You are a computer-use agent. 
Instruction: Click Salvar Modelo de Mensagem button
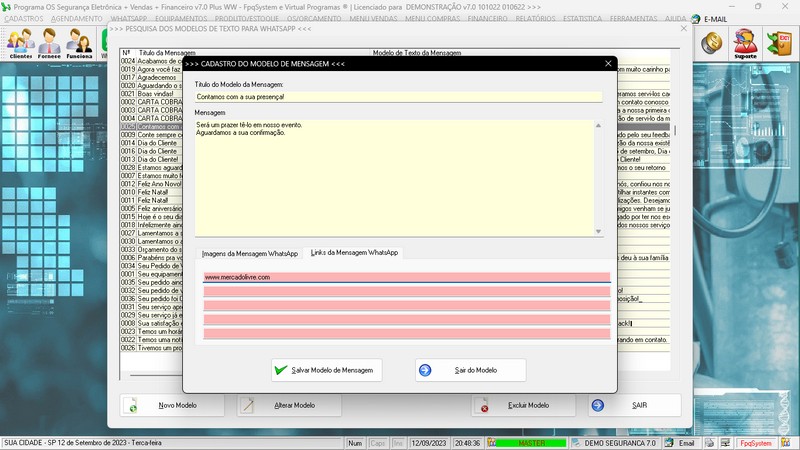pos(327,370)
